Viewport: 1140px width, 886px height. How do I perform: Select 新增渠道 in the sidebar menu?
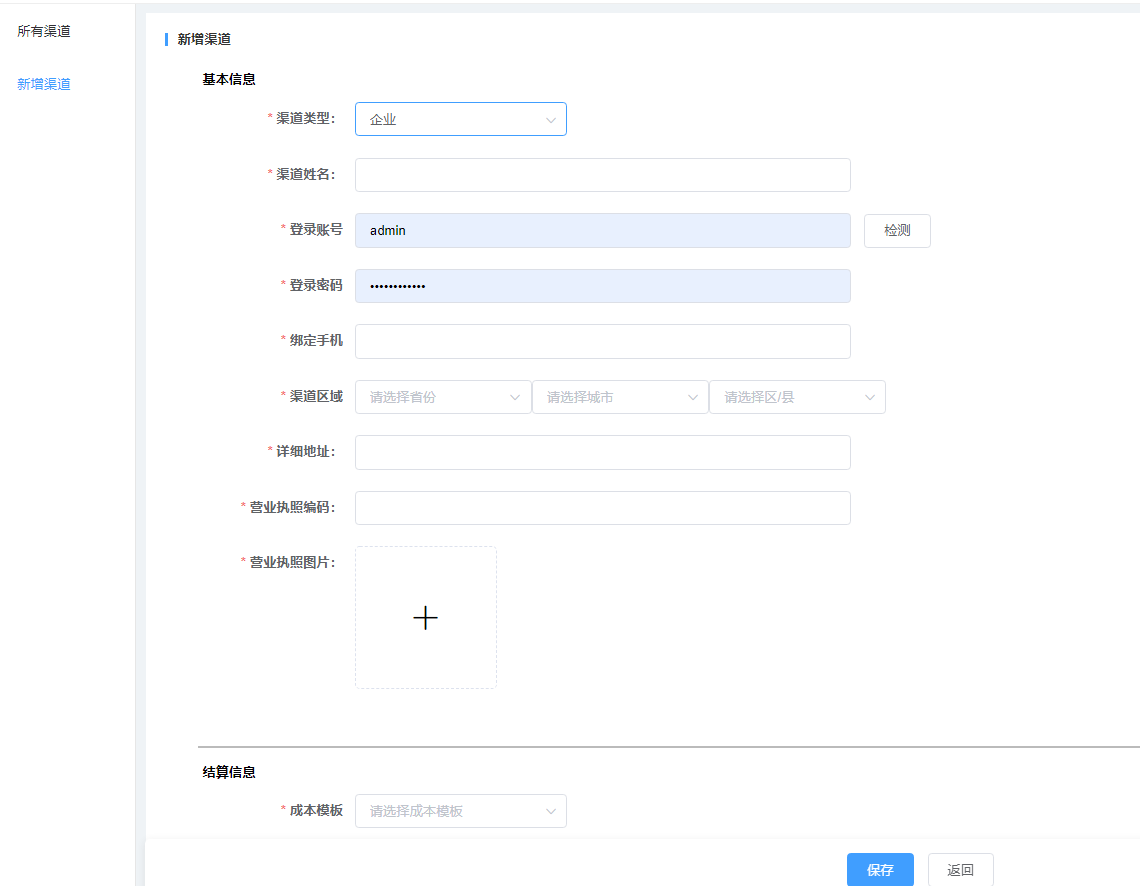(44, 84)
